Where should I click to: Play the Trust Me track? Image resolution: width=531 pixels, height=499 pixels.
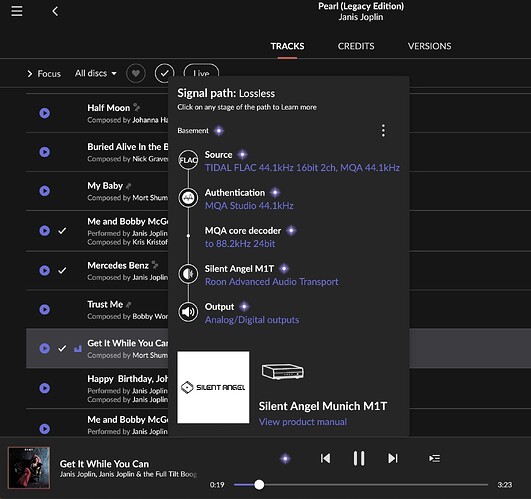pos(45,309)
